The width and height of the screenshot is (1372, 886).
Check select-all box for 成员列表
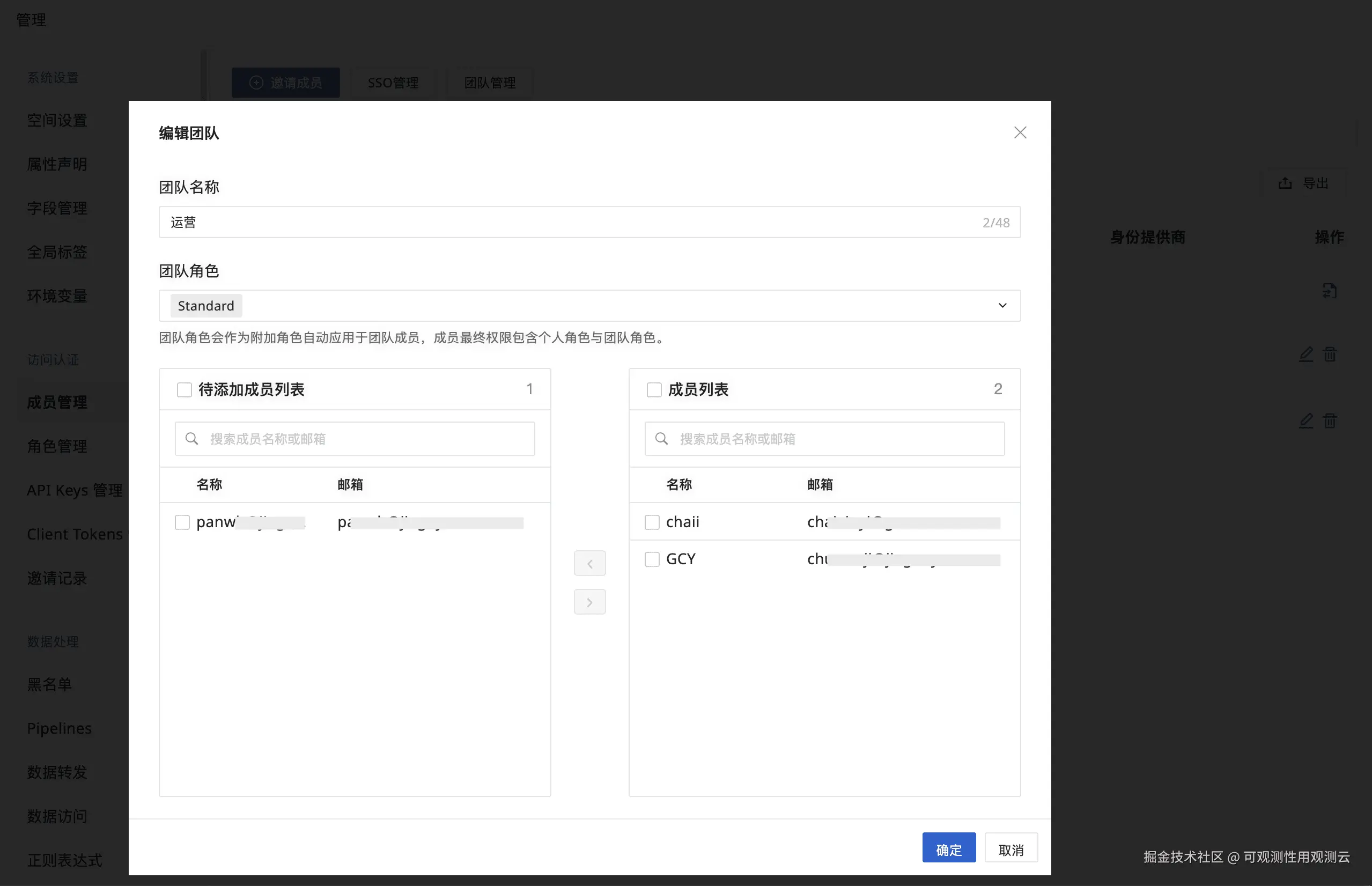pyautogui.click(x=654, y=389)
